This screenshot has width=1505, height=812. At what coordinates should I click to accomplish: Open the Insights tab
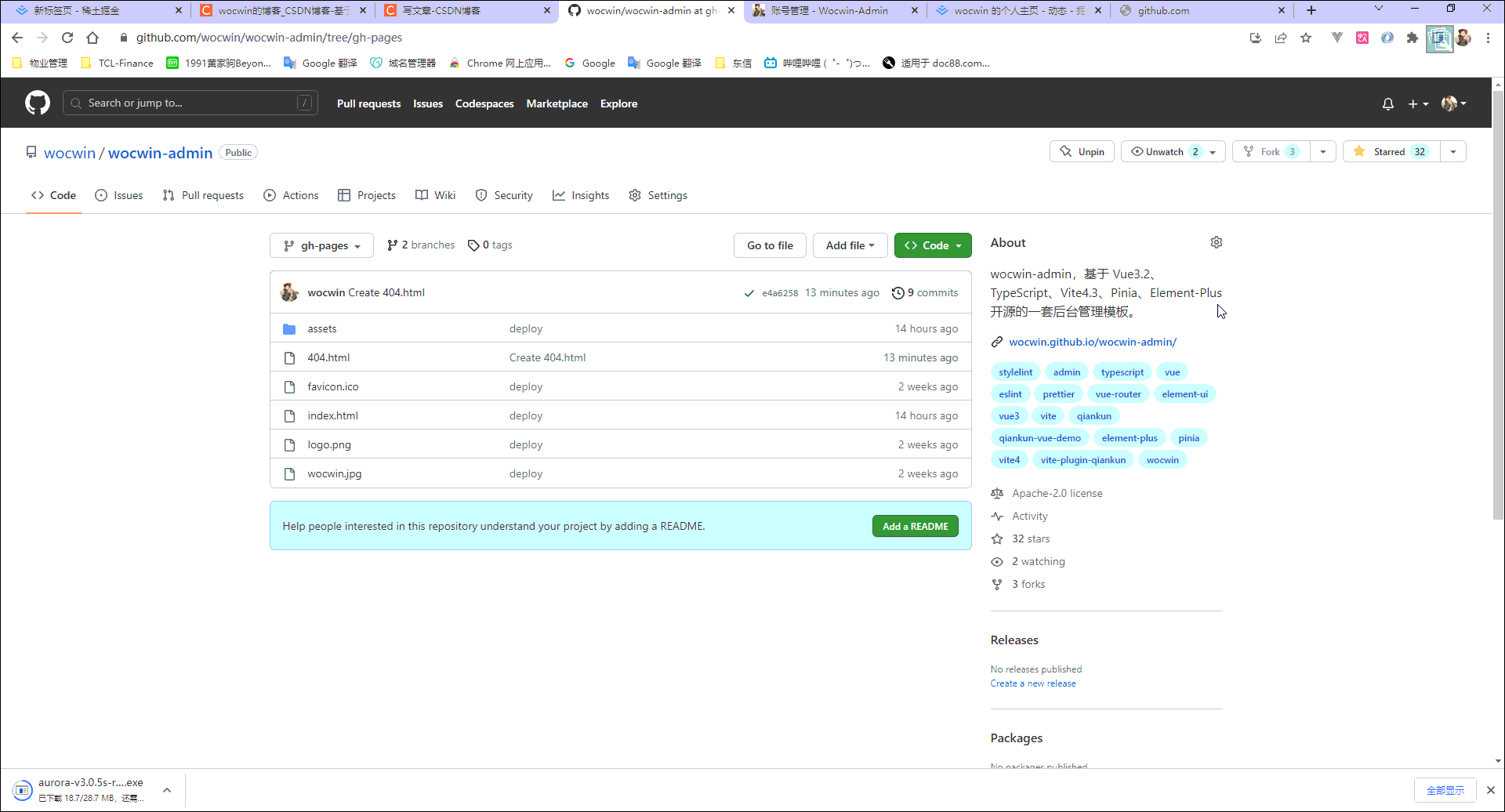coord(581,195)
